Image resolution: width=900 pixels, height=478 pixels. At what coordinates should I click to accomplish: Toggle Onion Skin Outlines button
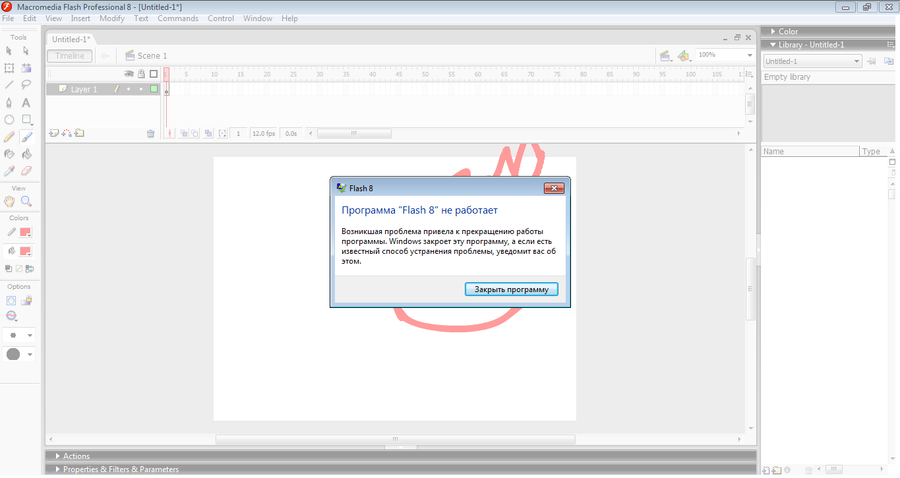tap(195, 134)
